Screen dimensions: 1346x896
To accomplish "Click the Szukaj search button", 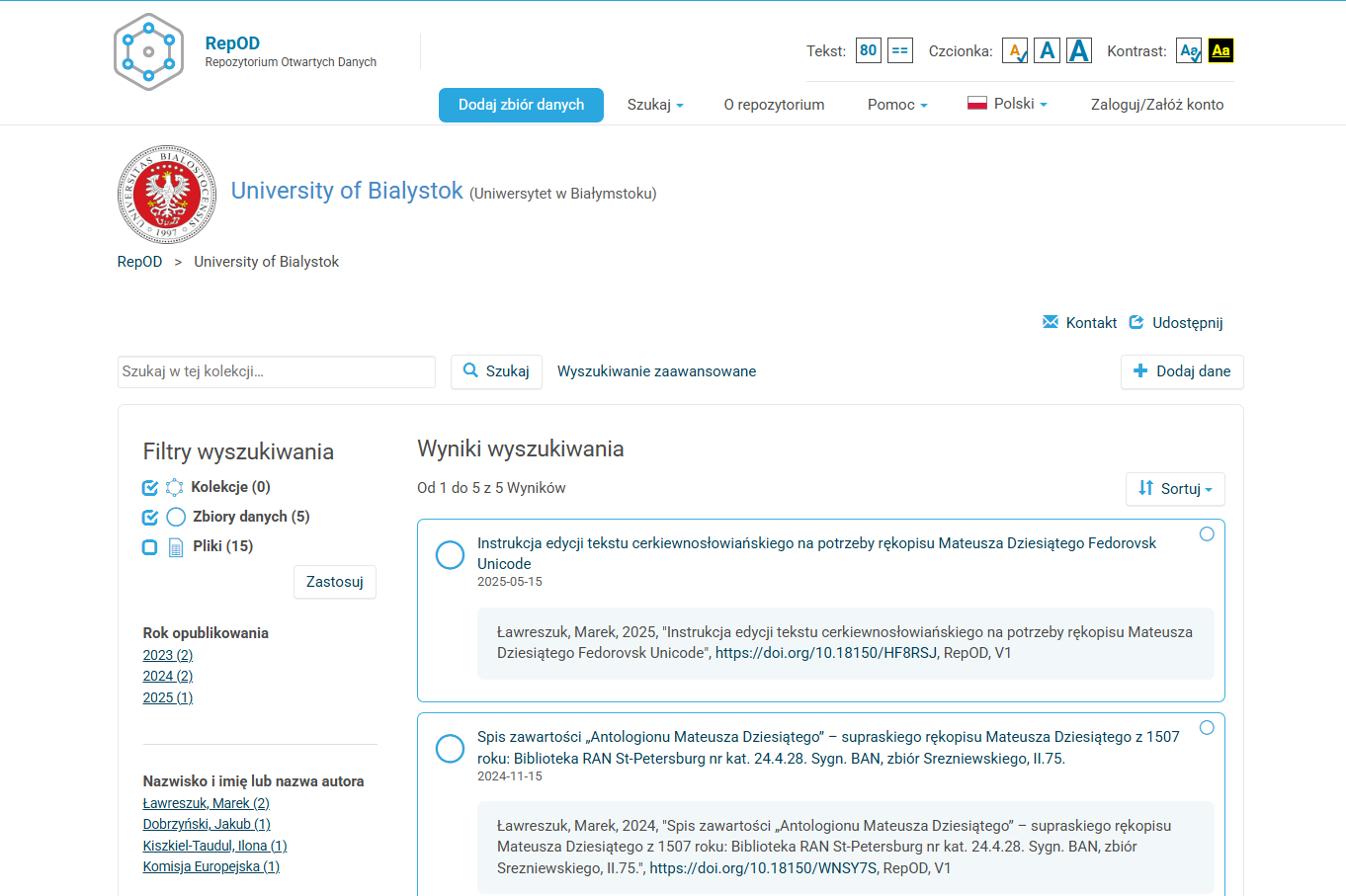I will (x=497, y=371).
